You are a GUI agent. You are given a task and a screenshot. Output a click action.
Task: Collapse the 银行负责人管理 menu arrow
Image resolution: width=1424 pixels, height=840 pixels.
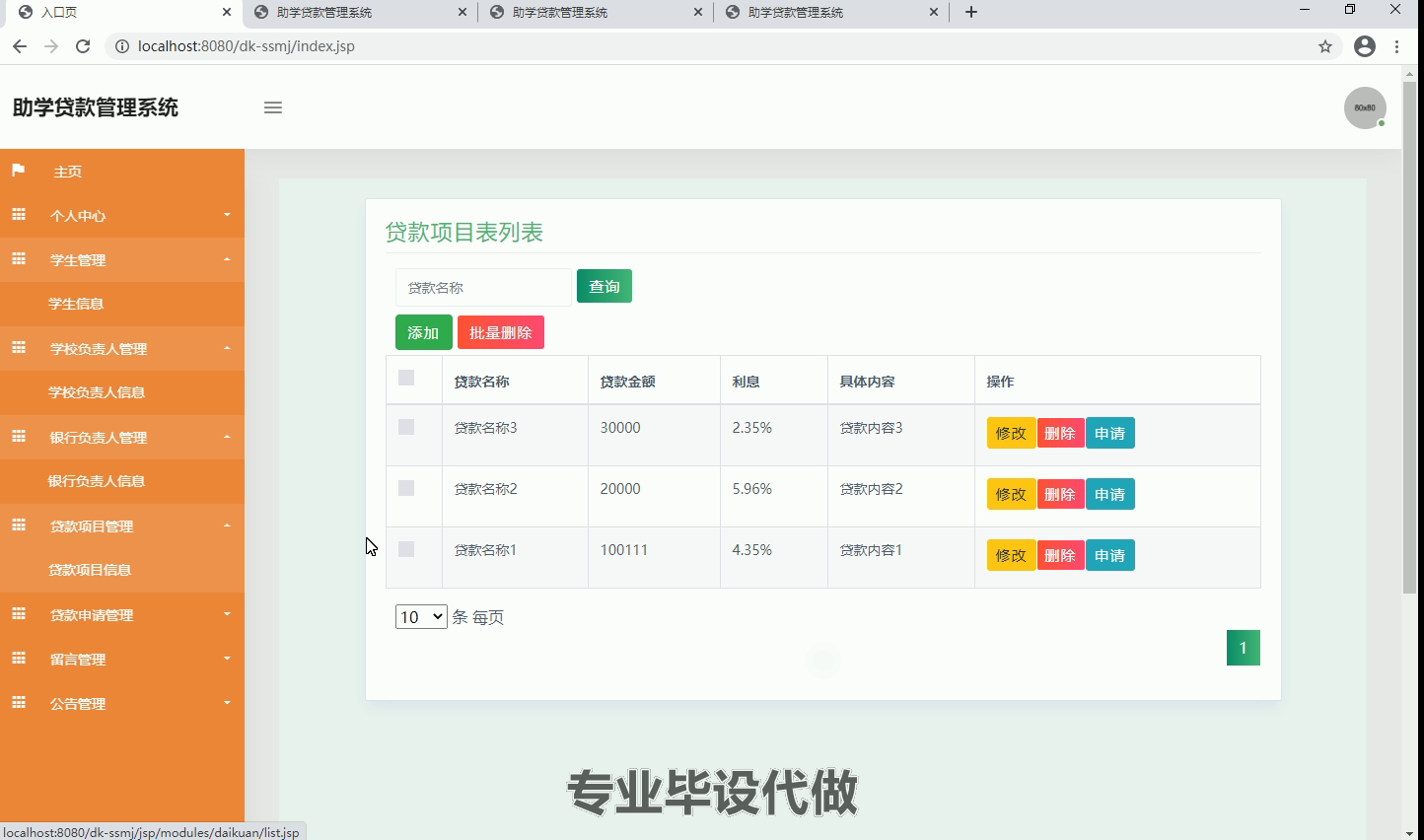pos(227,437)
